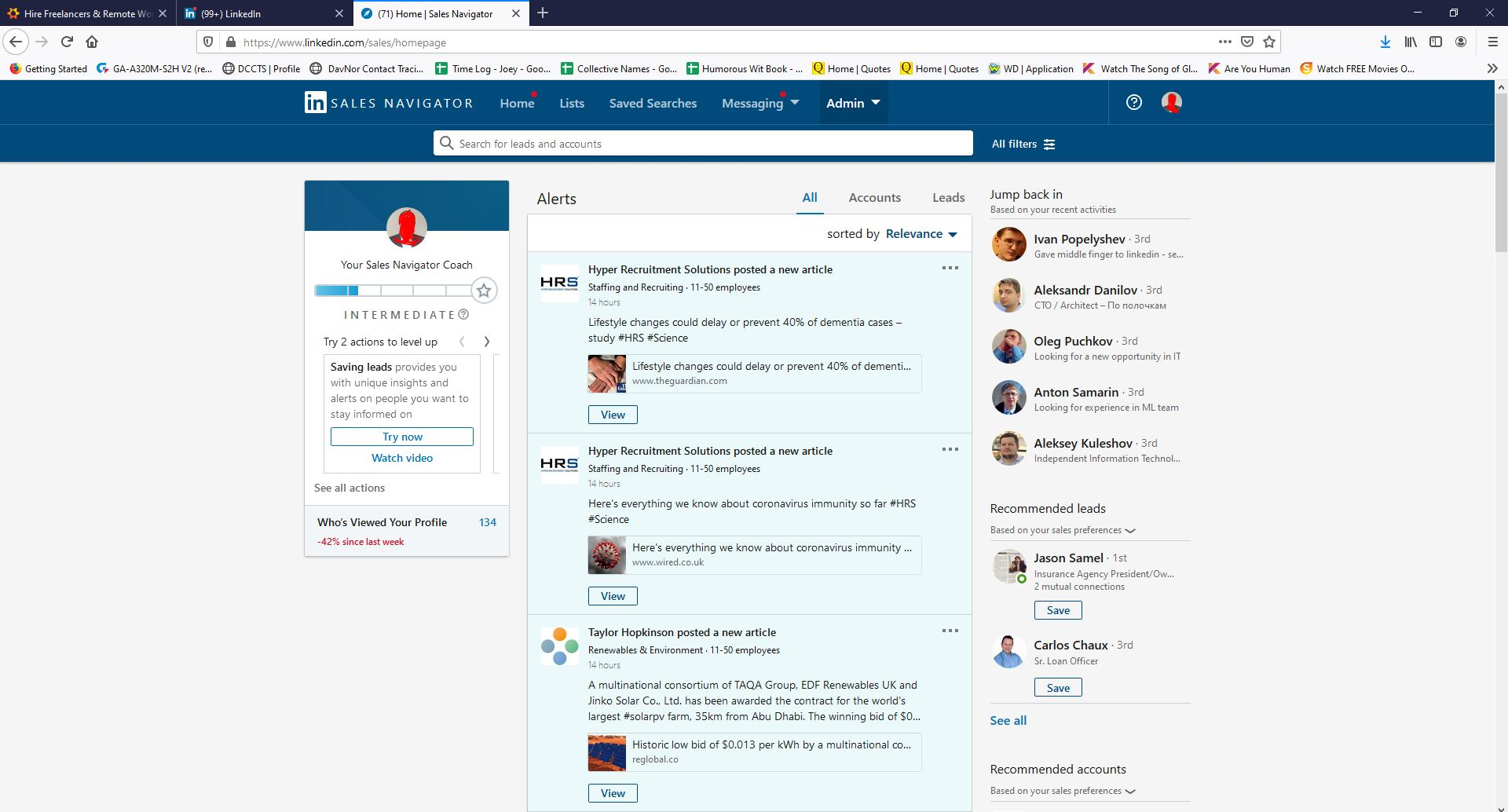Click the LinkedIn Sales Navigator logo
The image size is (1508, 812).
389,103
